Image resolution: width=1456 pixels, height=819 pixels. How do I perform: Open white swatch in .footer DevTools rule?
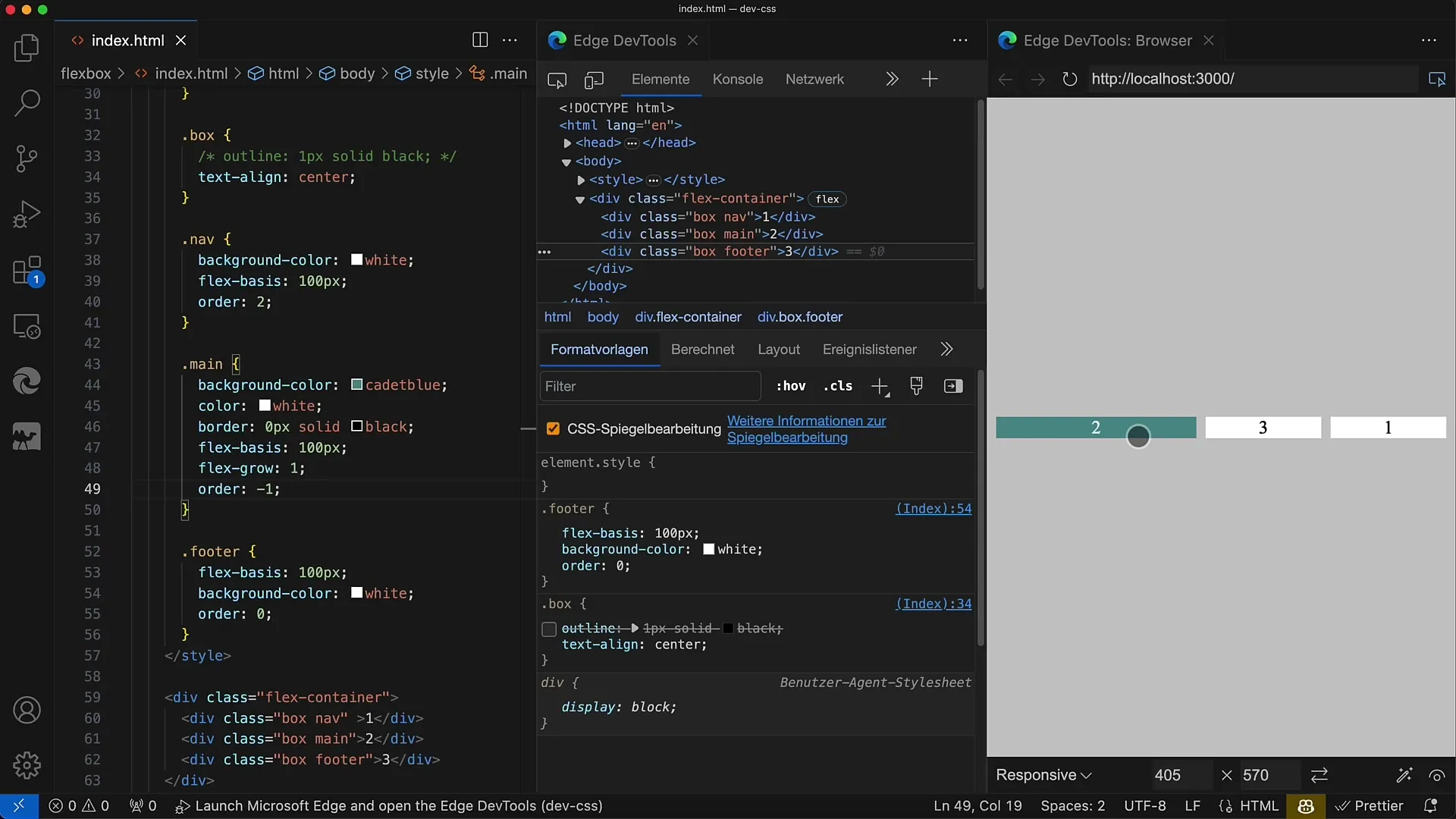click(x=709, y=550)
